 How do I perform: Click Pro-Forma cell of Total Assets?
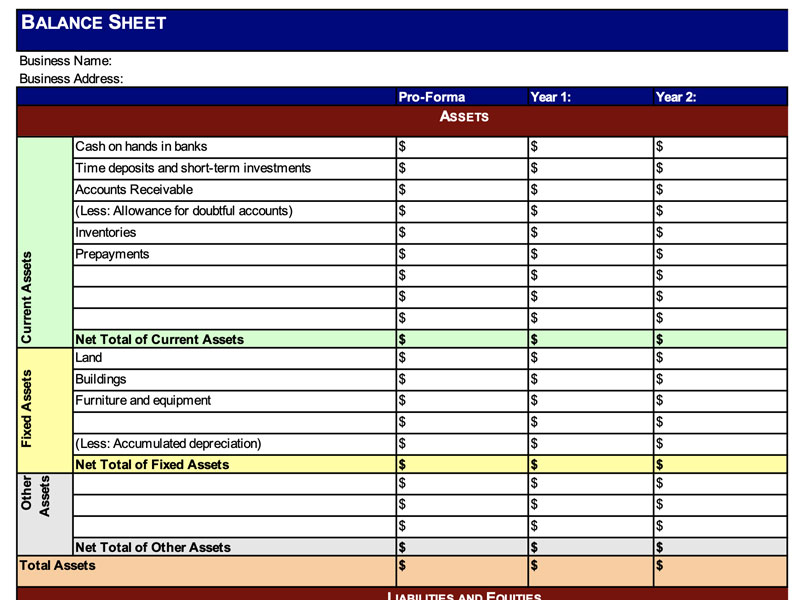(x=462, y=571)
